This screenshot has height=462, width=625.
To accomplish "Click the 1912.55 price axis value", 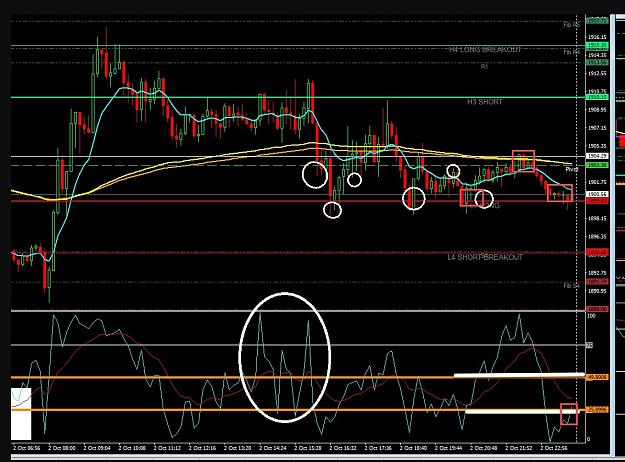I will 597,73.
